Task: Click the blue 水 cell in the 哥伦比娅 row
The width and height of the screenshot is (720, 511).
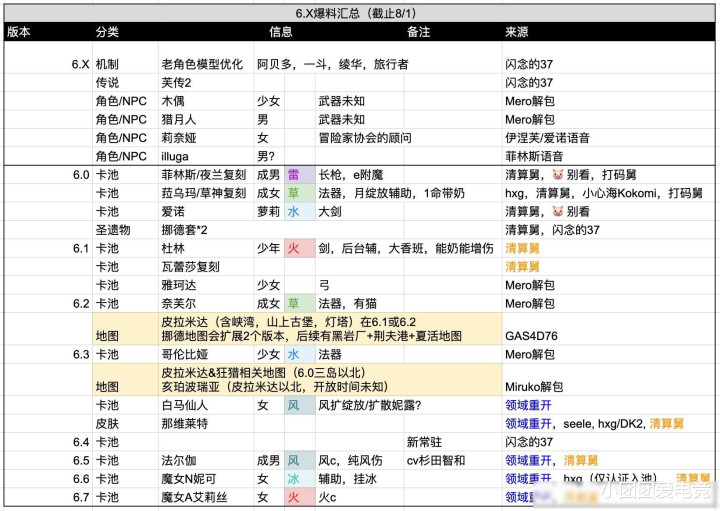Action: click(296, 354)
